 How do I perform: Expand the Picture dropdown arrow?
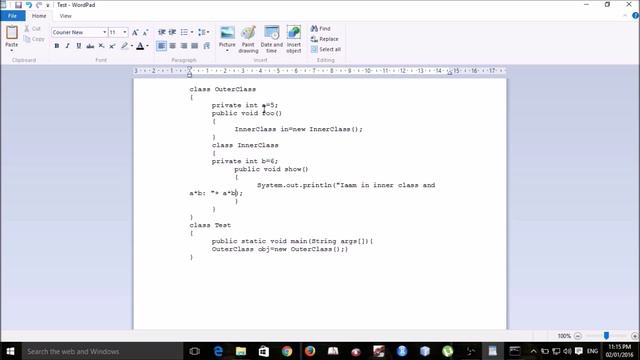(x=227, y=51)
